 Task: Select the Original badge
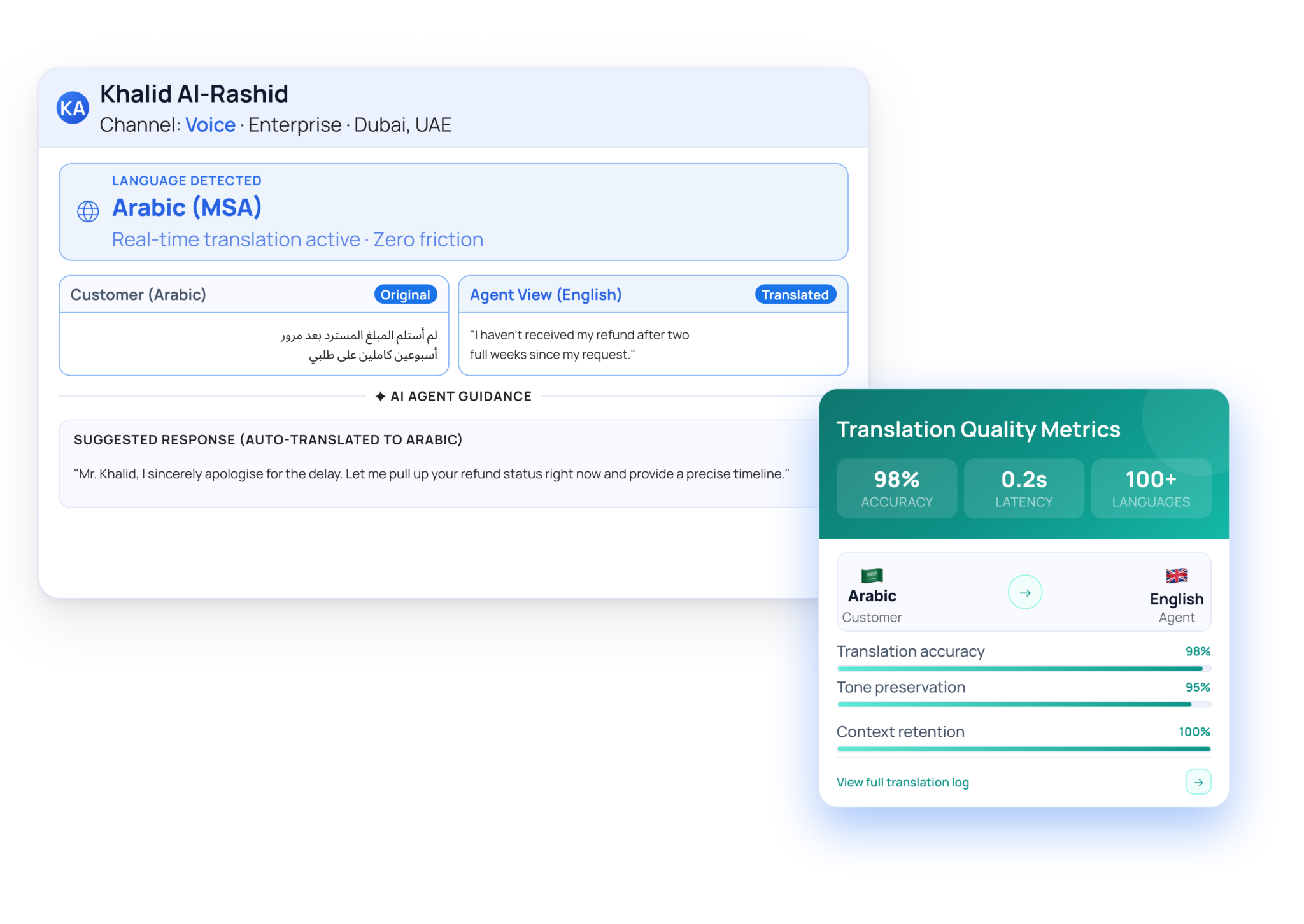click(x=405, y=295)
